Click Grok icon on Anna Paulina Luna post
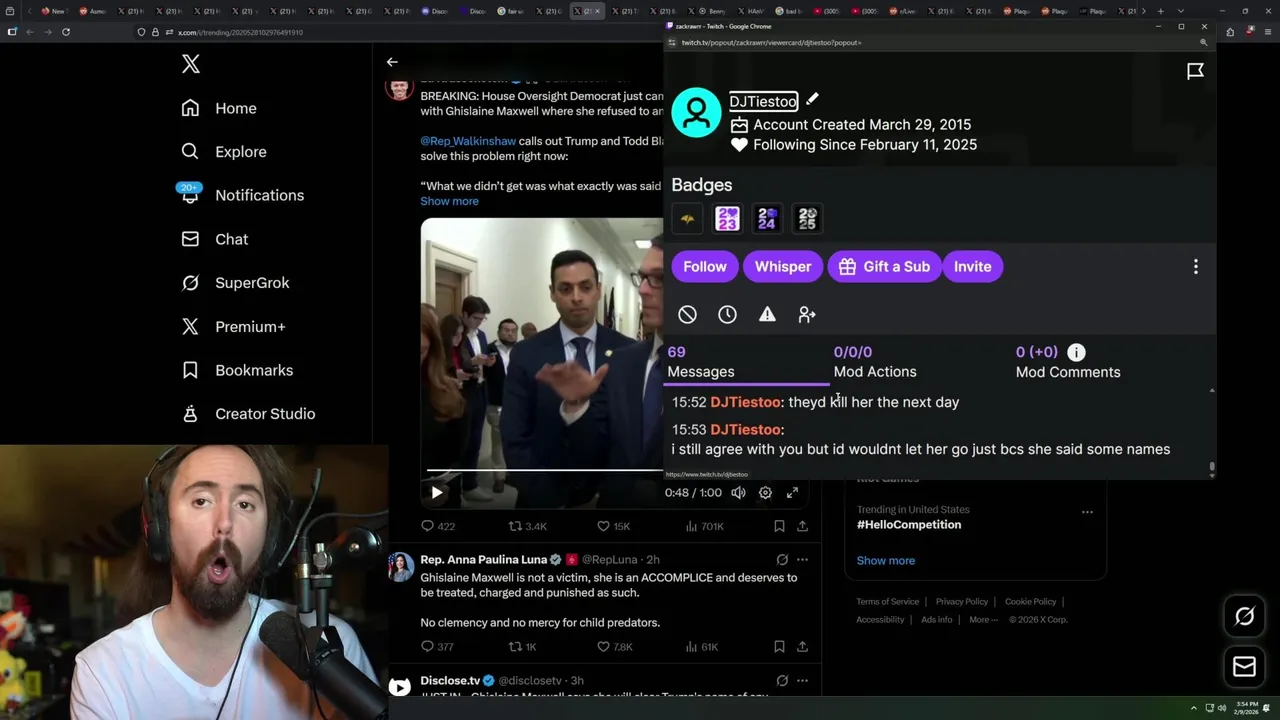1280x720 pixels. click(782, 560)
